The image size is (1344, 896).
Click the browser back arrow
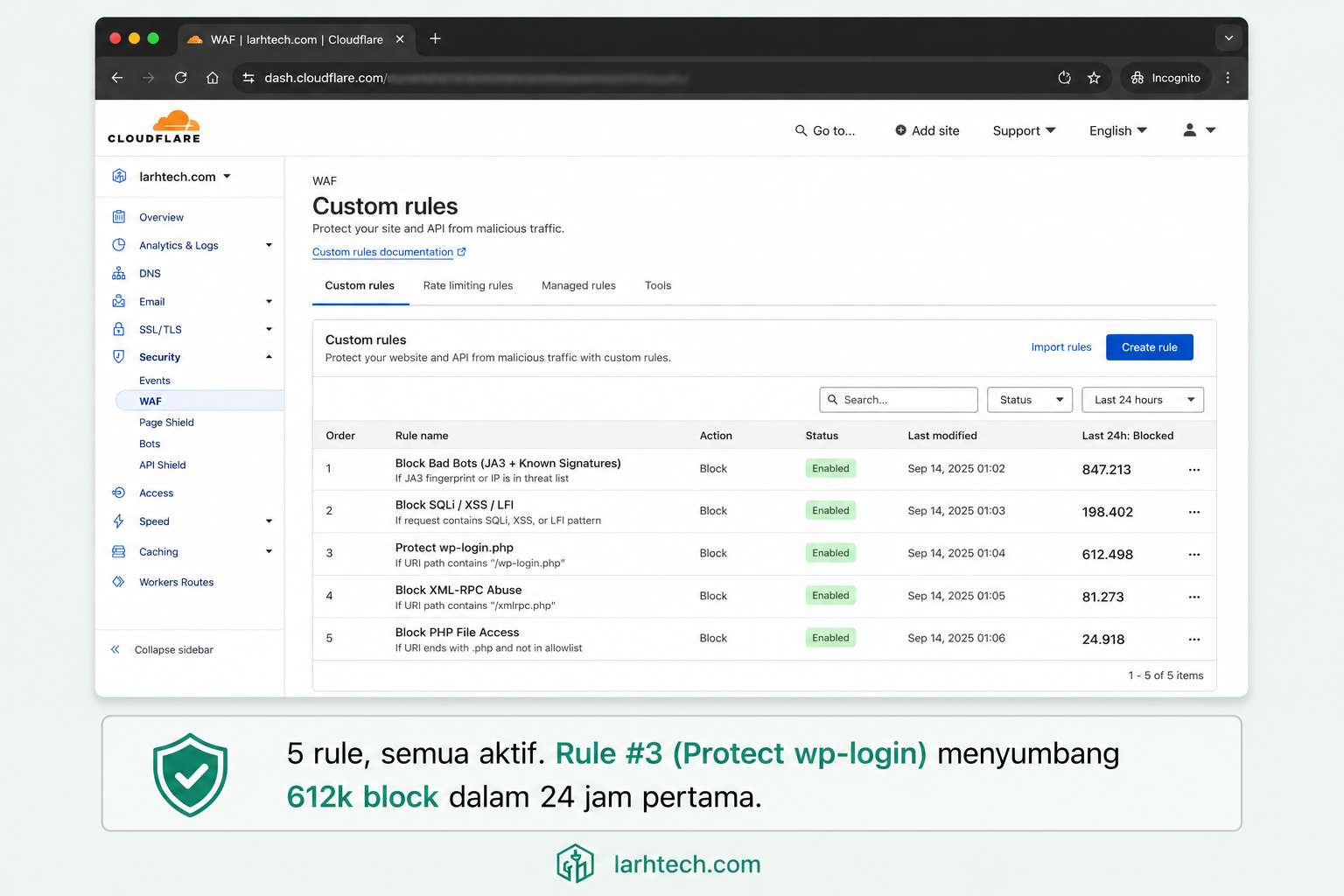(117, 78)
